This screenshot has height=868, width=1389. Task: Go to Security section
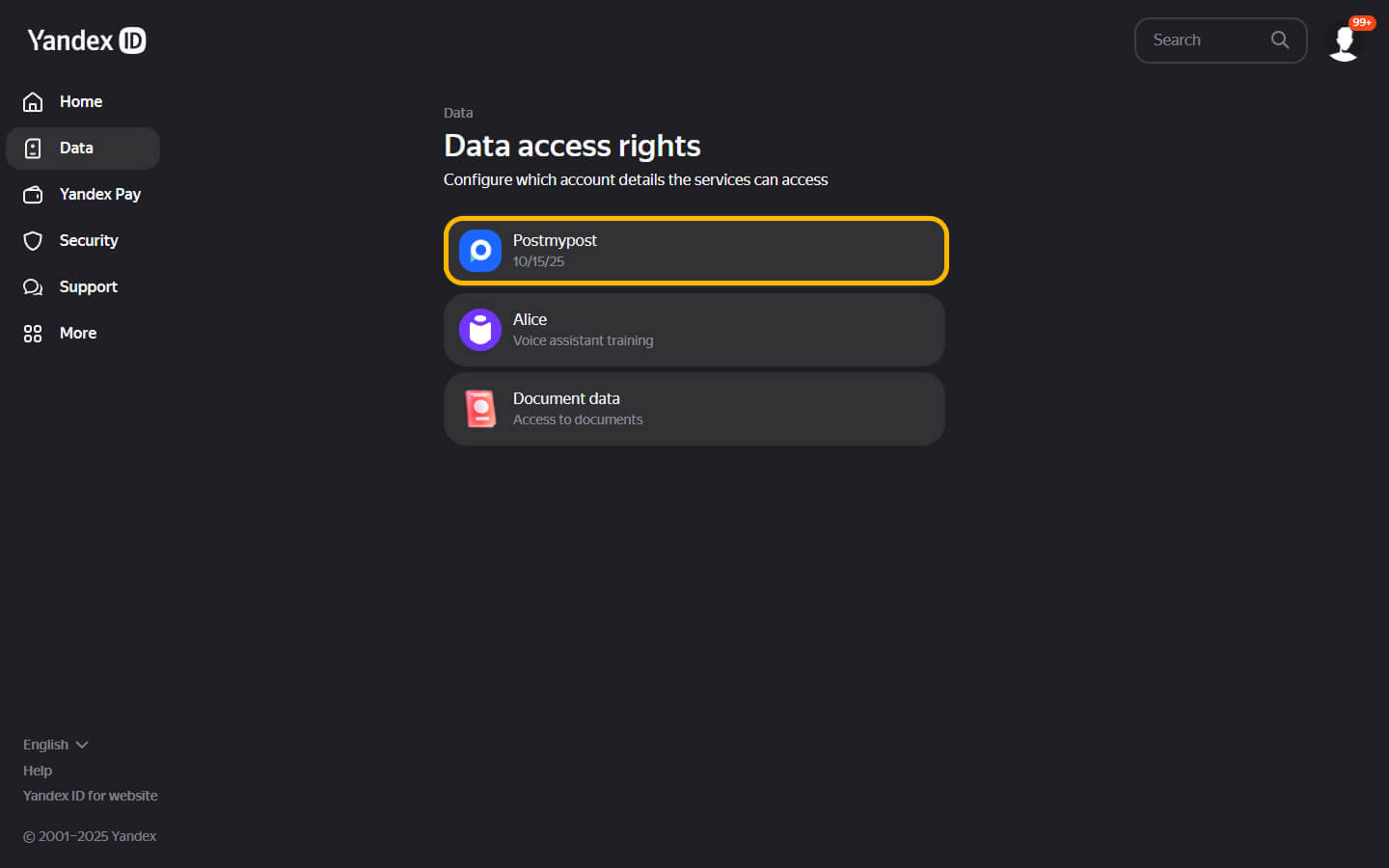(x=89, y=241)
